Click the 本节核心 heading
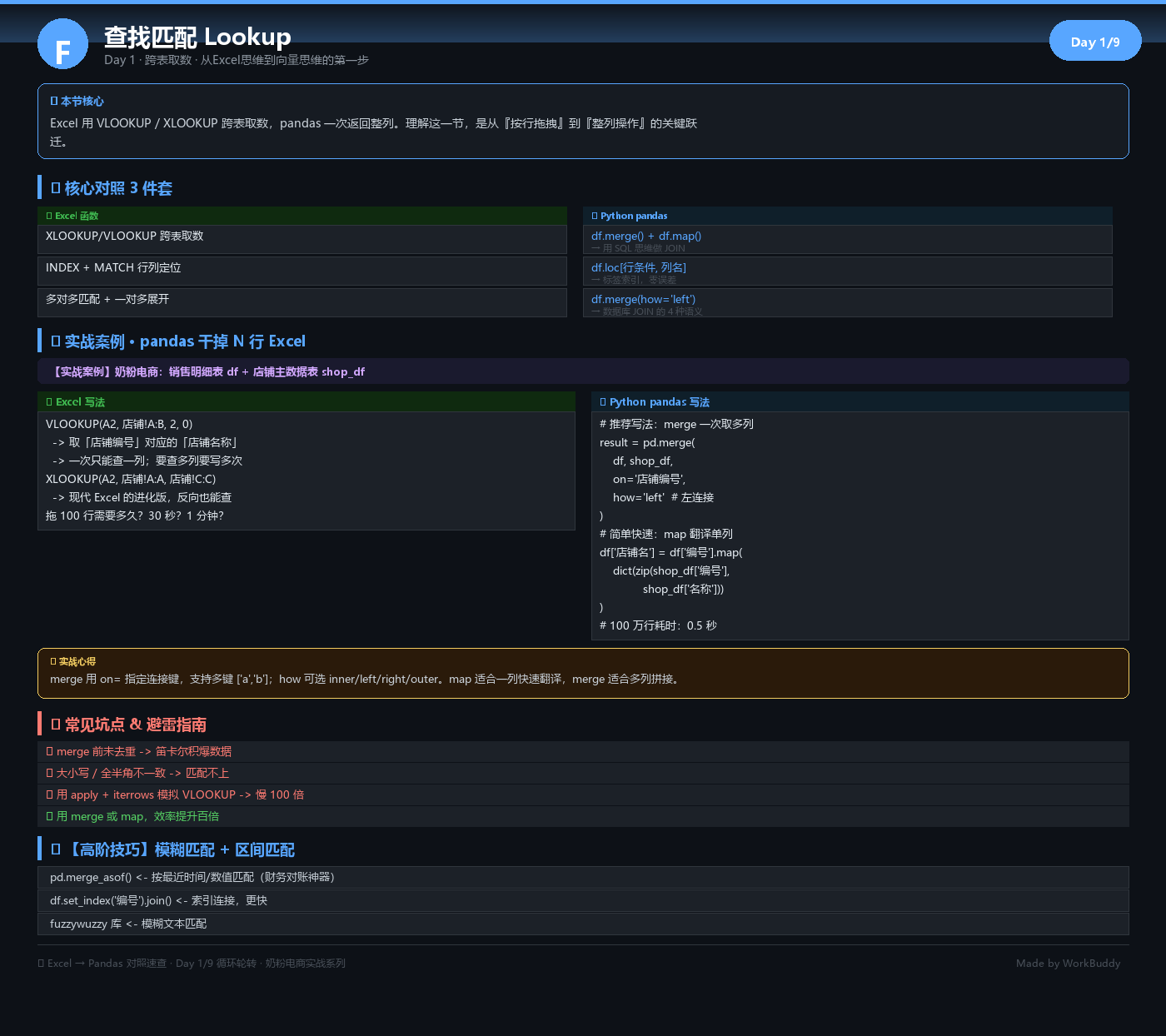1166x1036 pixels. click(77, 101)
